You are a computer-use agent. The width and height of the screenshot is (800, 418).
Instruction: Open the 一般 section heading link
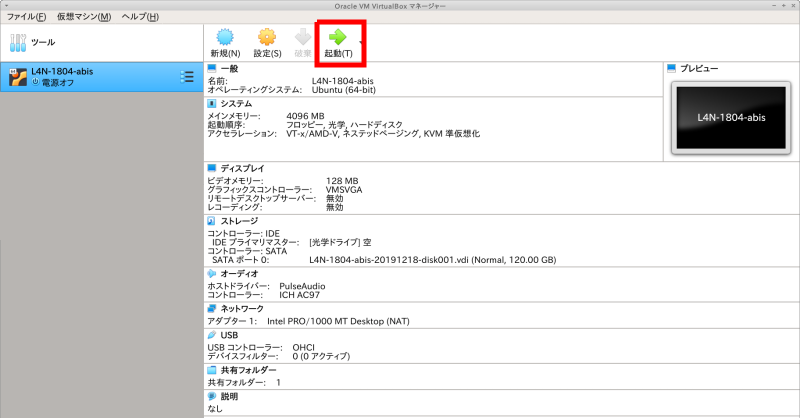(230, 68)
